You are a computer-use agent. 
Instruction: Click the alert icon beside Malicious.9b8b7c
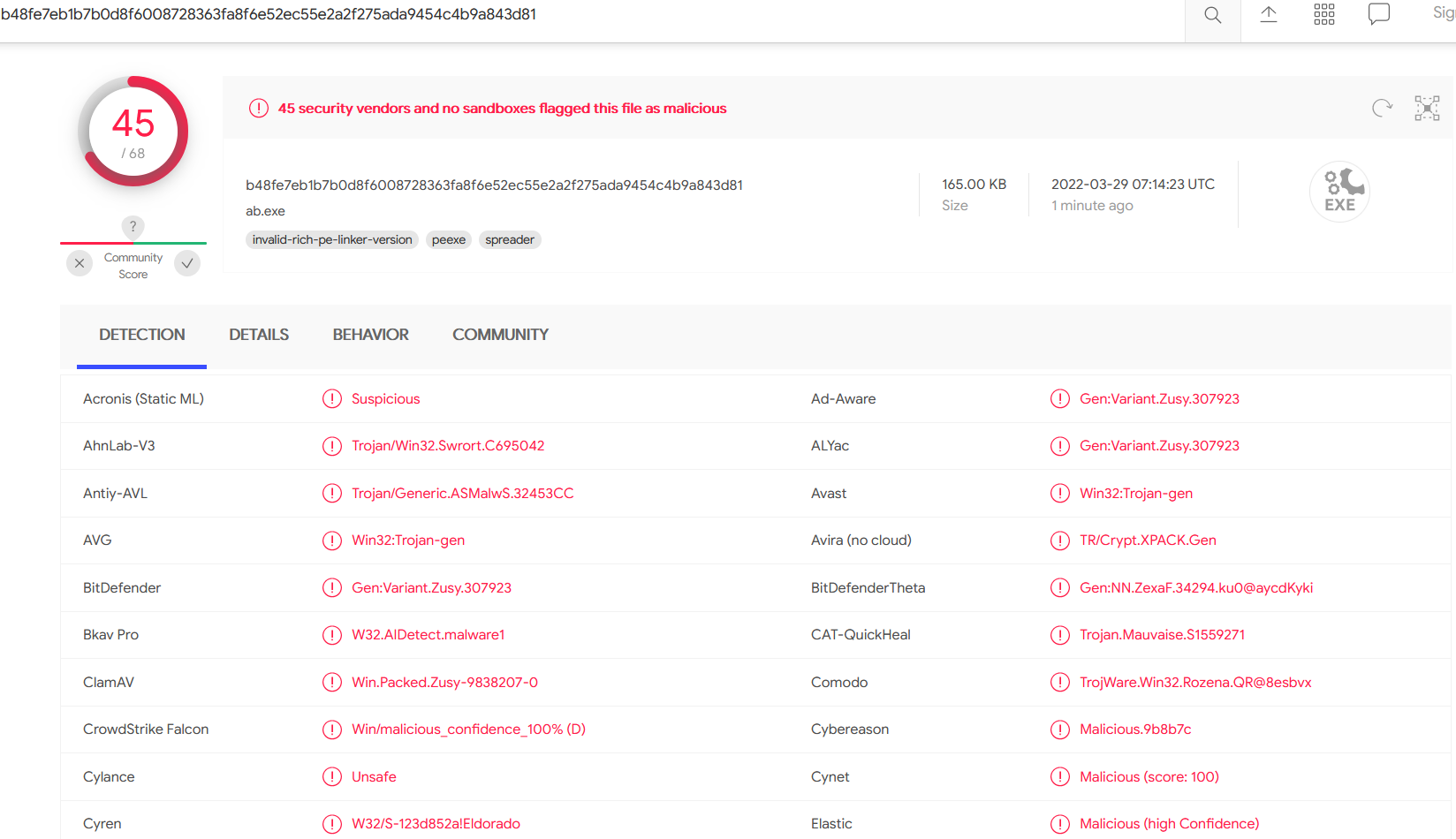point(1060,729)
